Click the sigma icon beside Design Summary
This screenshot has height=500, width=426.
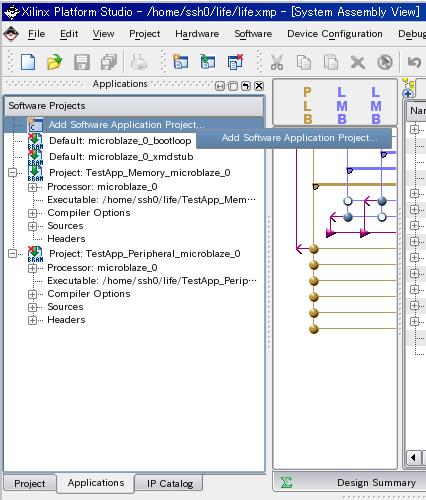point(286,482)
